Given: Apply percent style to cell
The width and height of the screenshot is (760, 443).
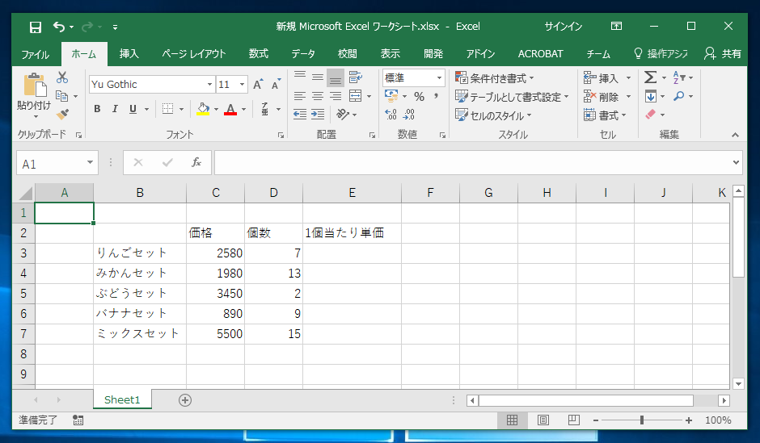Looking at the screenshot, I should click(x=419, y=97).
